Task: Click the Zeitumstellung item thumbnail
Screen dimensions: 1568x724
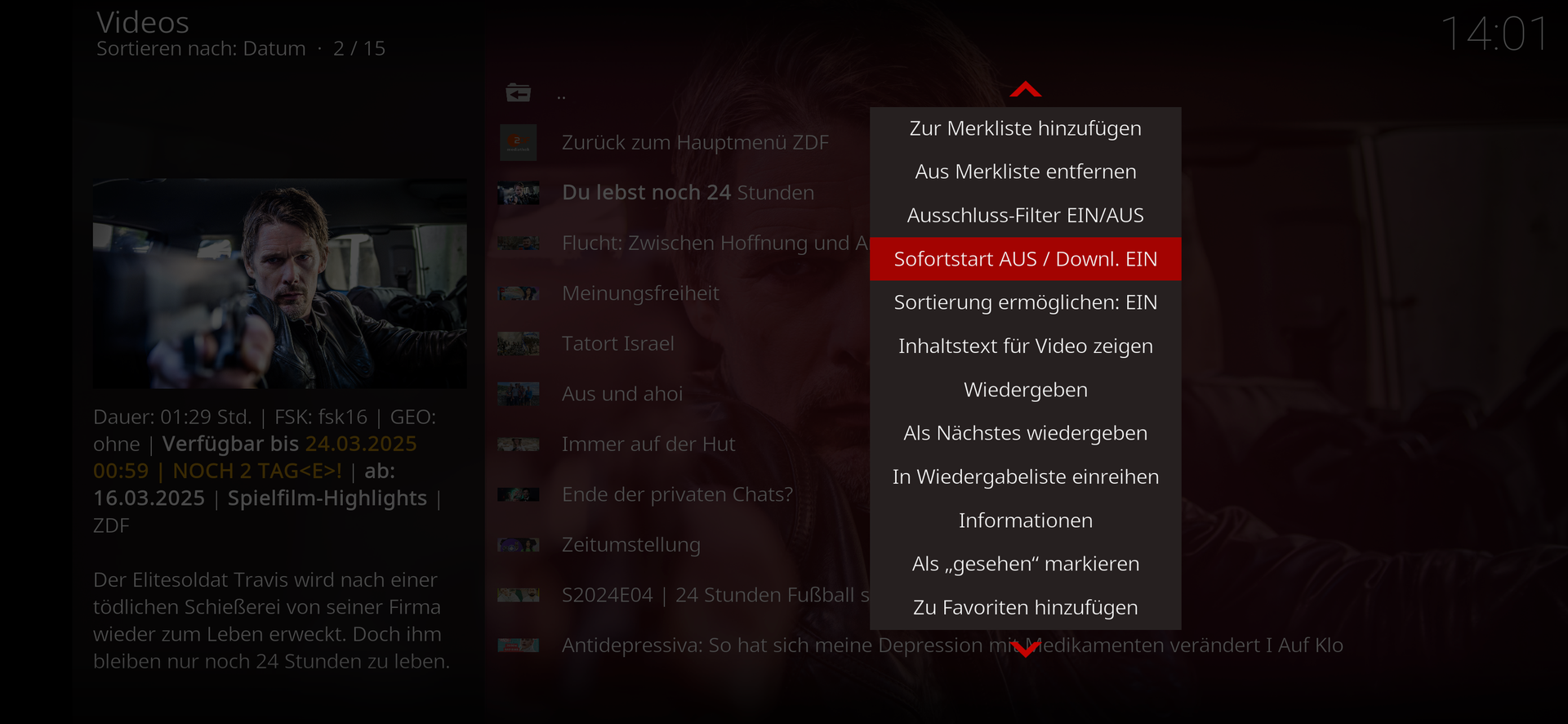Action: [518, 544]
